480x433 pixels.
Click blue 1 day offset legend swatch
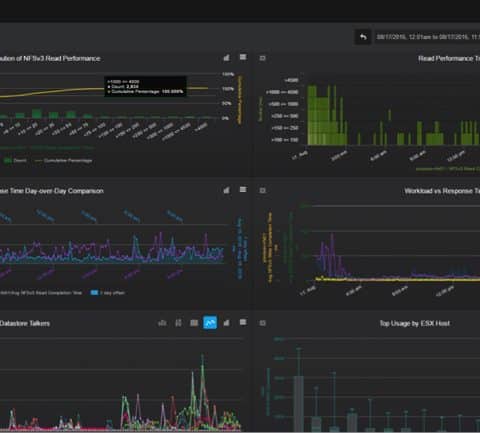[x=94, y=293]
